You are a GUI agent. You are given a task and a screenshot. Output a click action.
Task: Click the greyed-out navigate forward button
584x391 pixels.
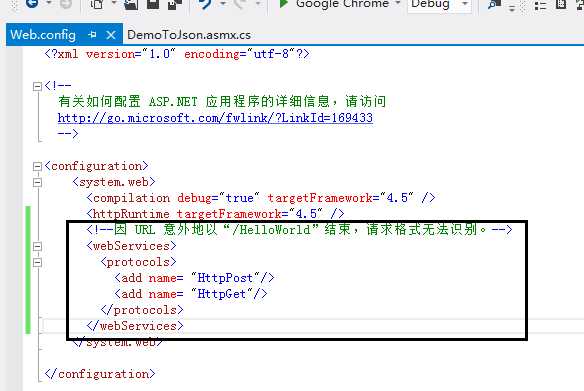click(66, 4)
